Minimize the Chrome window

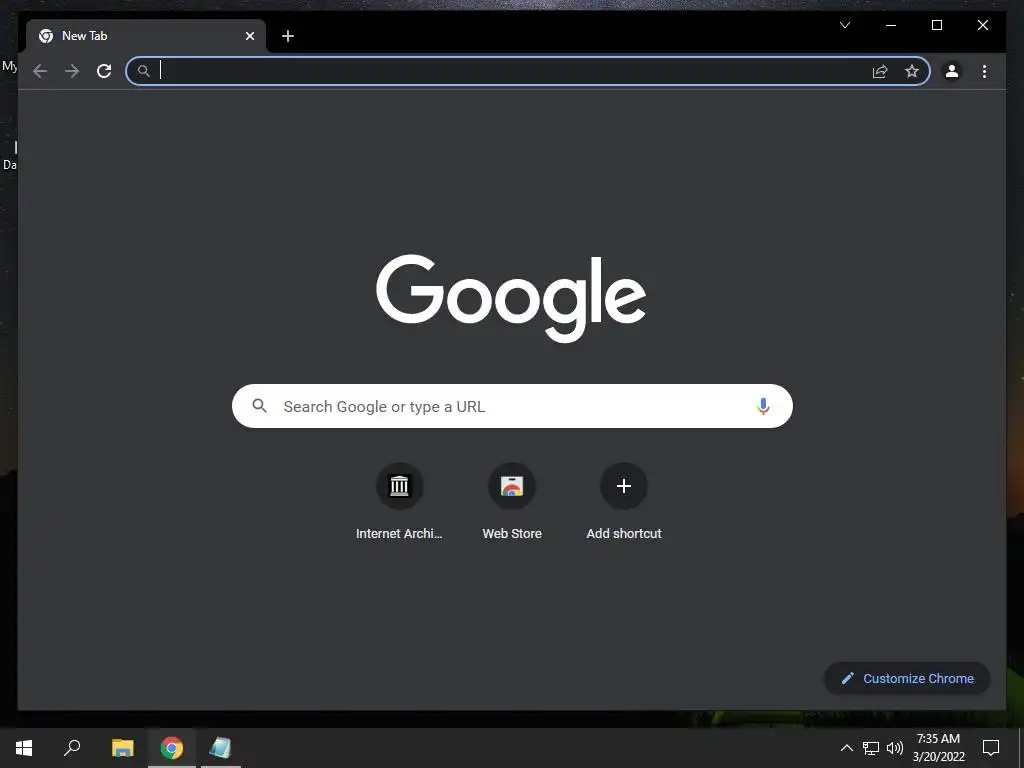(x=891, y=25)
